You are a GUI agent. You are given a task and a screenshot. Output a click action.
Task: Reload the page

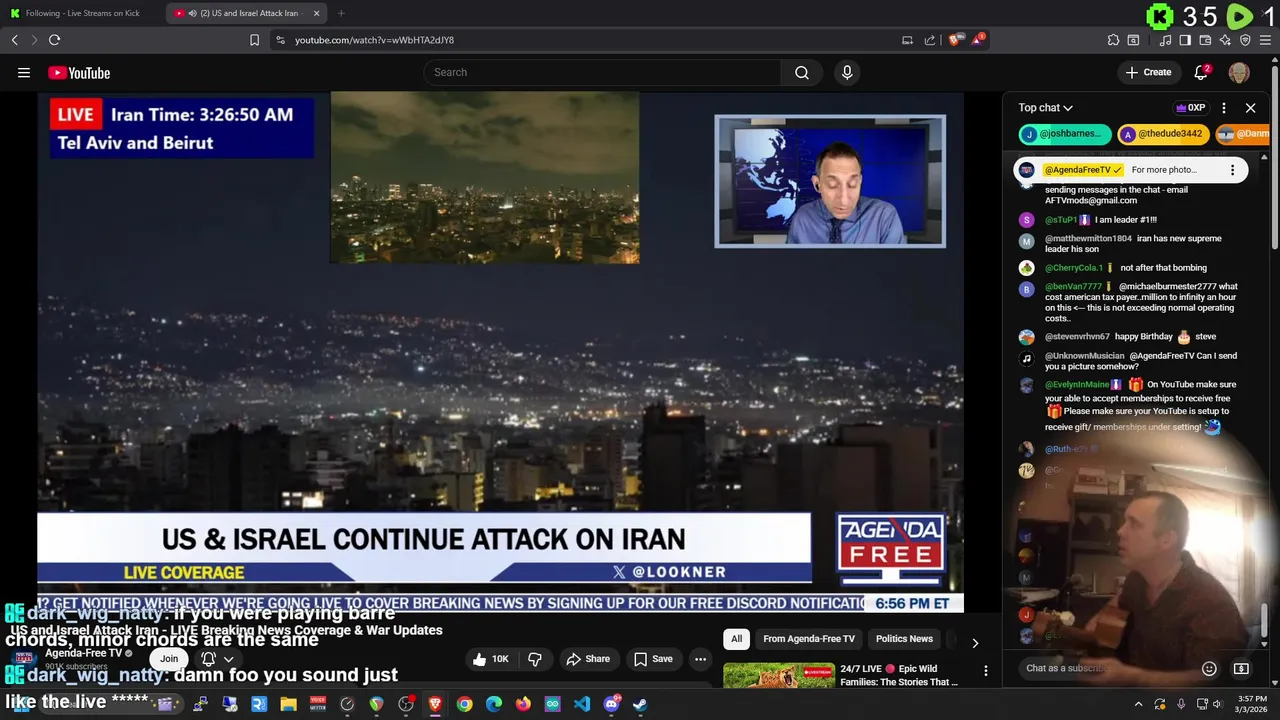54,40
